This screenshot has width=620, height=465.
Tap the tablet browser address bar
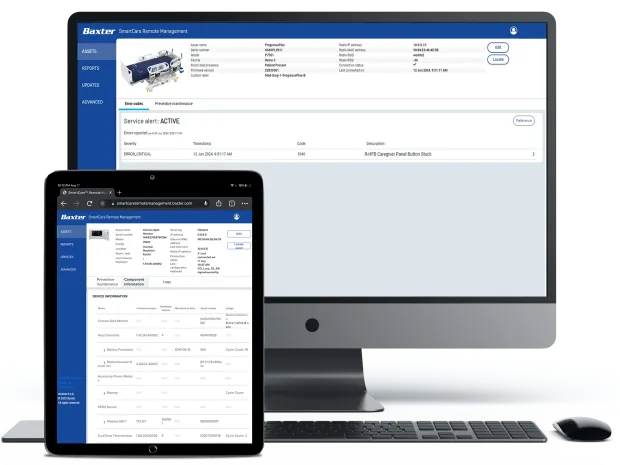pos(154,203)
